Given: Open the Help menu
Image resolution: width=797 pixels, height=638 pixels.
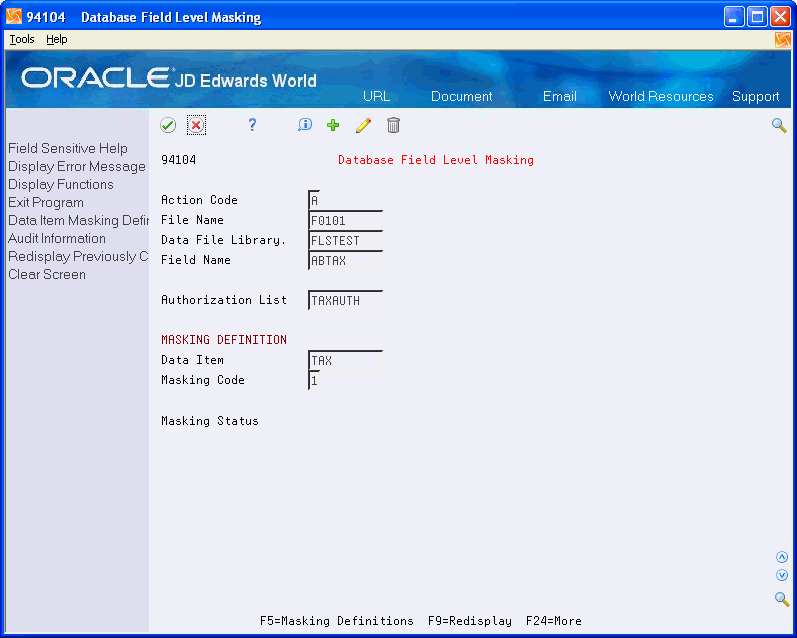Looking at the screenshot, I should pyautogui.click(x=56, y=39).
